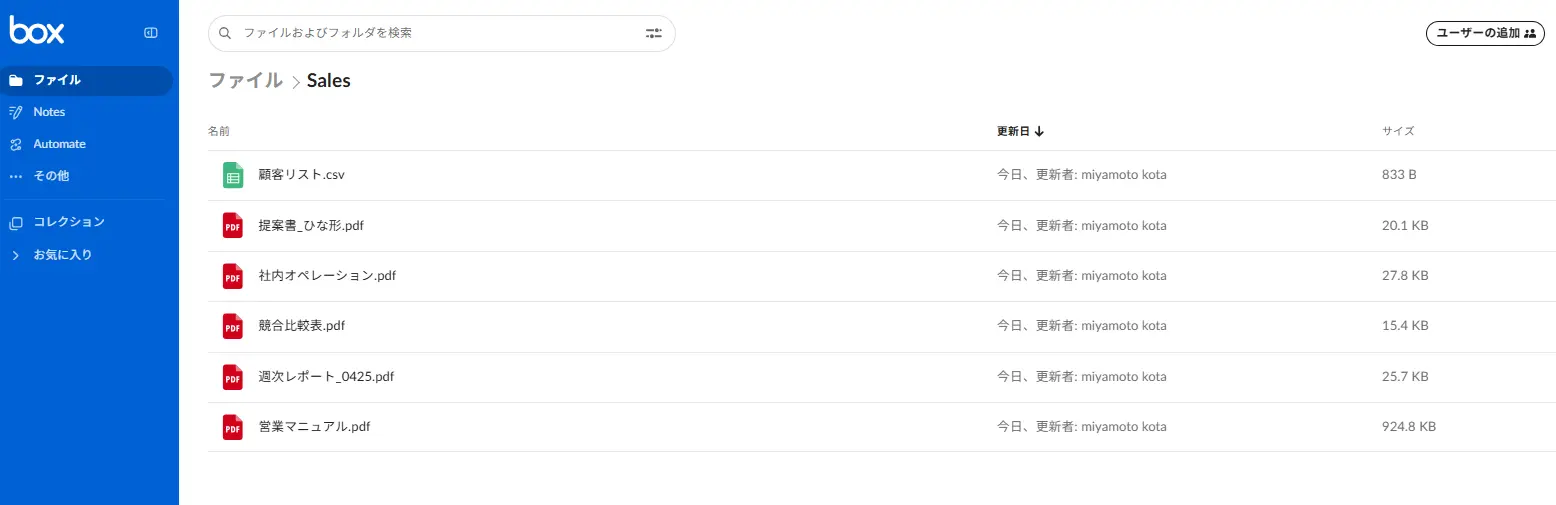Click the magnifier search icon
This screenshot has height=505, width=1556.
coord(225,33)
